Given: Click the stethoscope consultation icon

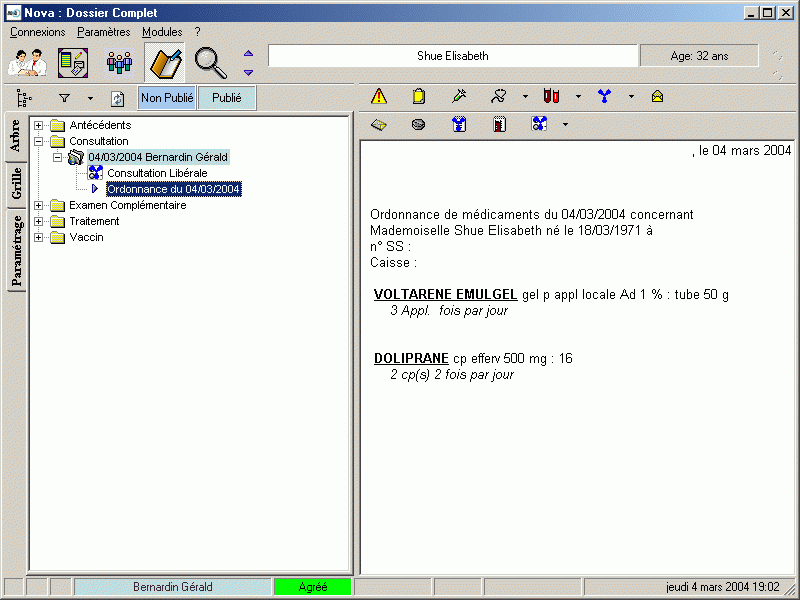Looking at the screenshot, I should pos(498,96).
